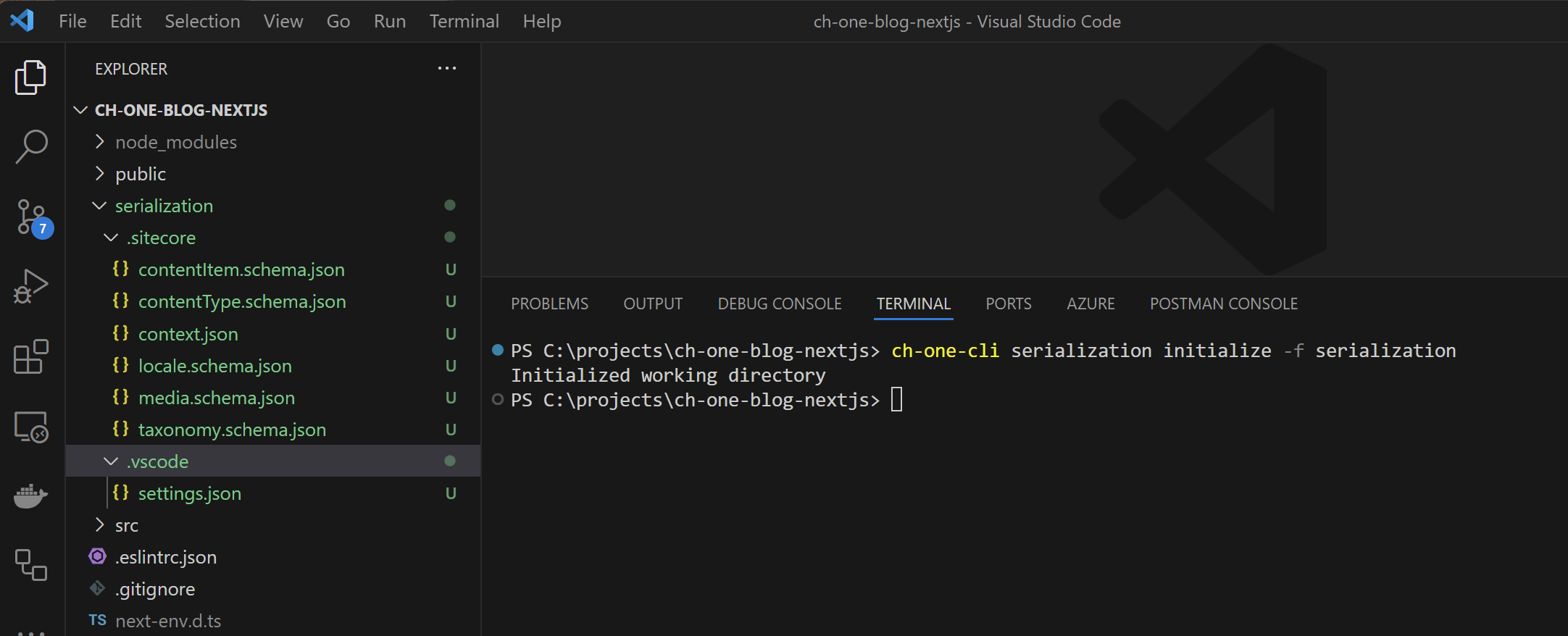Switch to the POSTMAN CONSOLE tab
The height and width of the screenshot is (636, 1568).
(1224, 304)
